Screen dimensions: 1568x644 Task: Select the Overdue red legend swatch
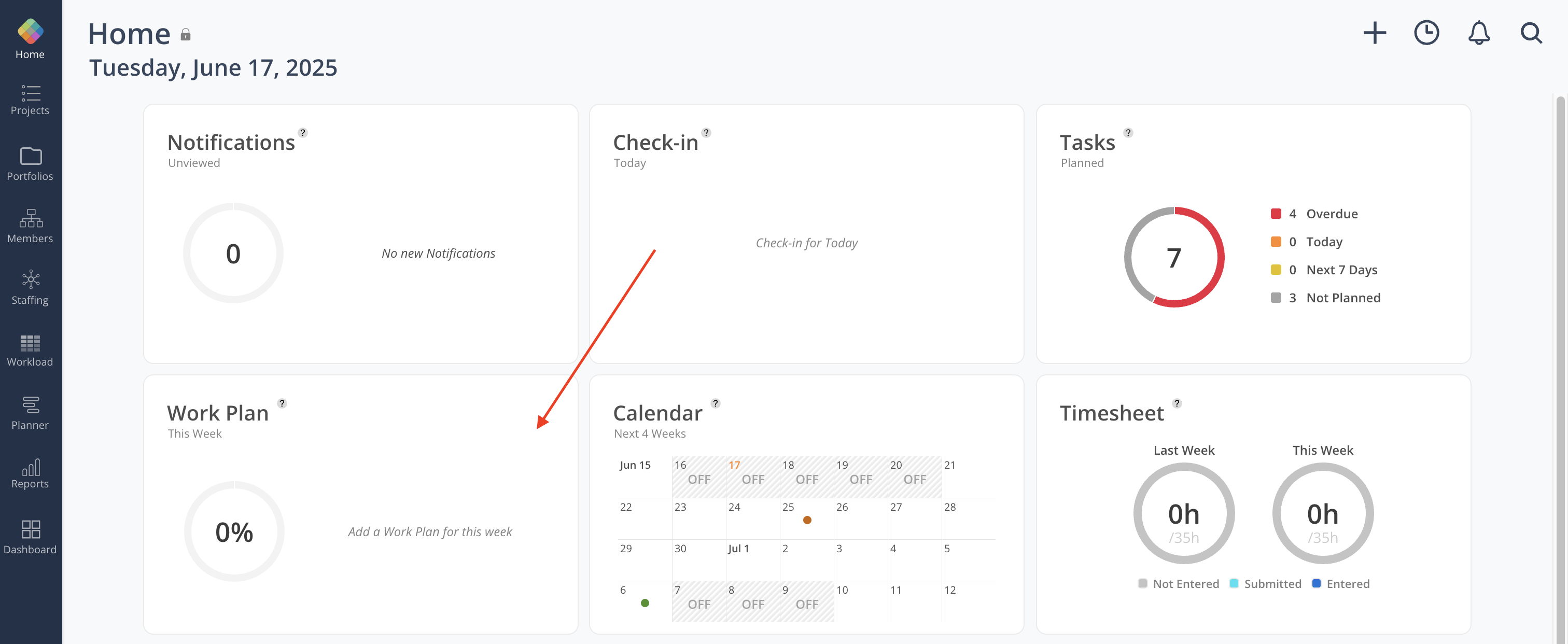click(x=1276, y=214)
